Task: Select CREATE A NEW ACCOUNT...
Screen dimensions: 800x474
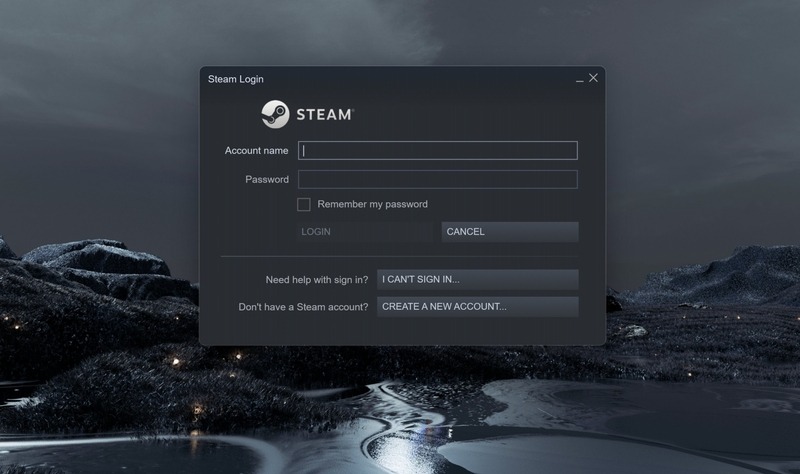Action: pyautogui.click(x=478, y=307)
